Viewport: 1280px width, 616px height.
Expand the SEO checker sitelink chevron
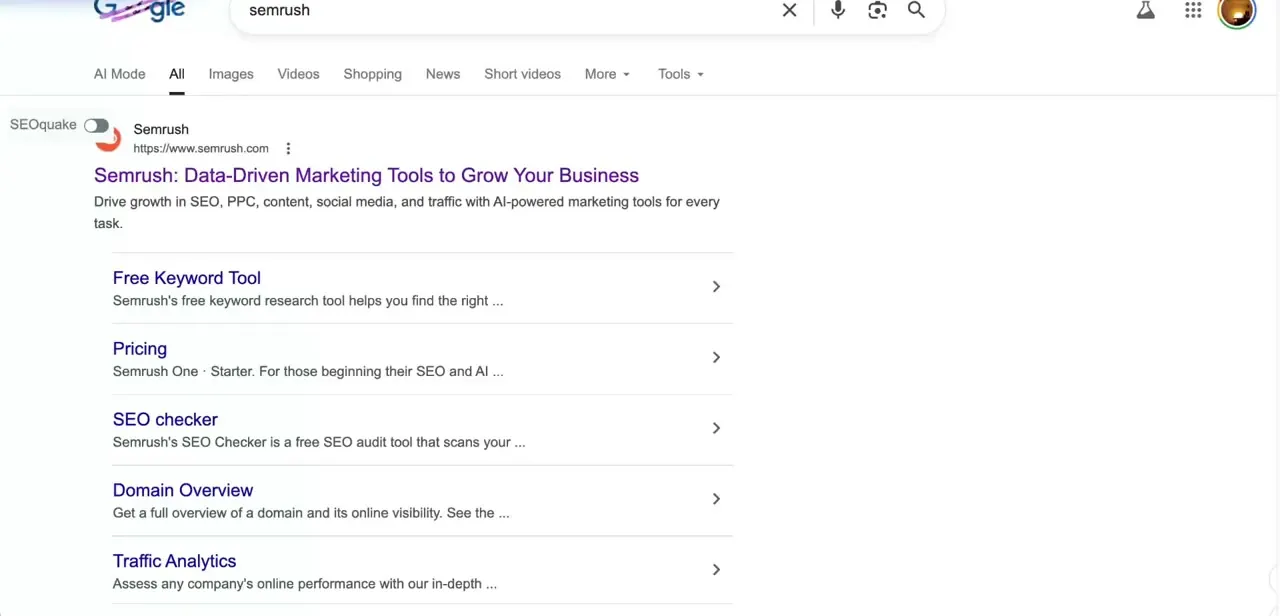click(x=716, y=428)
